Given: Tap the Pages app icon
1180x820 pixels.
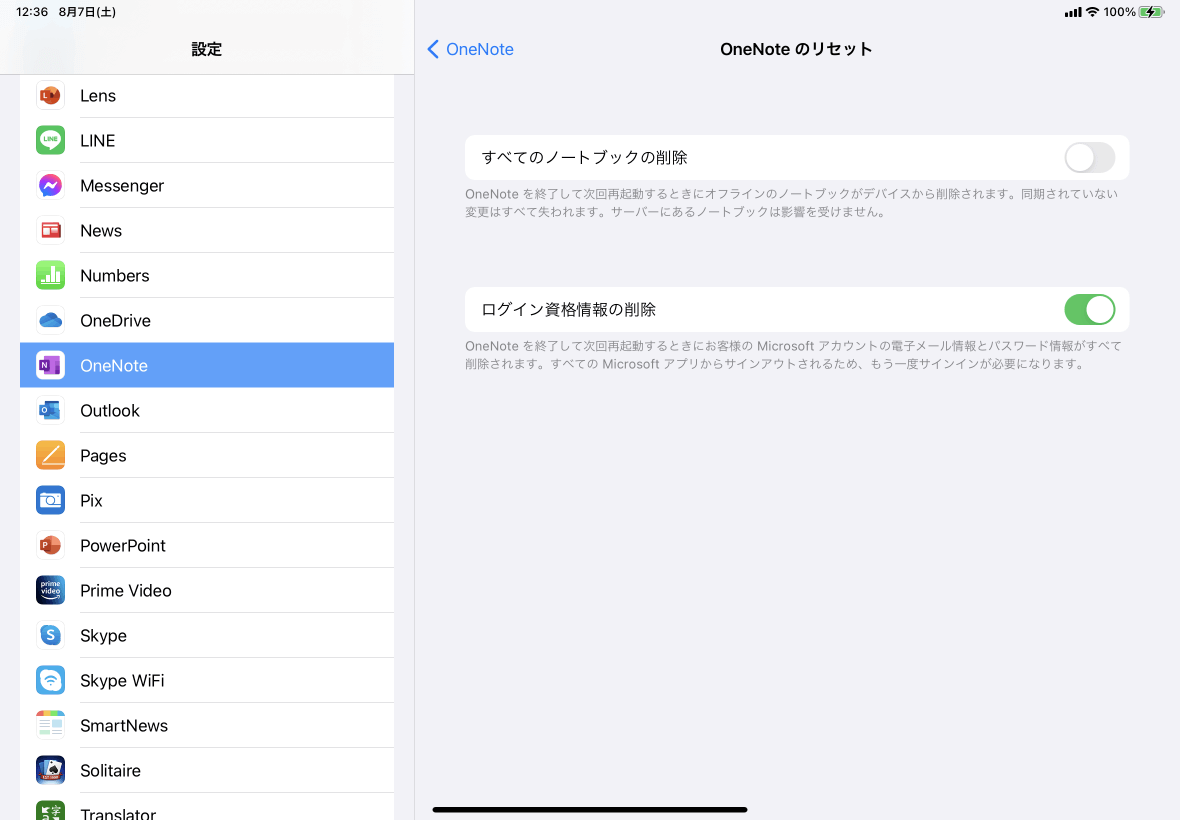Looking at the screenshot, I should pos(50,455).
